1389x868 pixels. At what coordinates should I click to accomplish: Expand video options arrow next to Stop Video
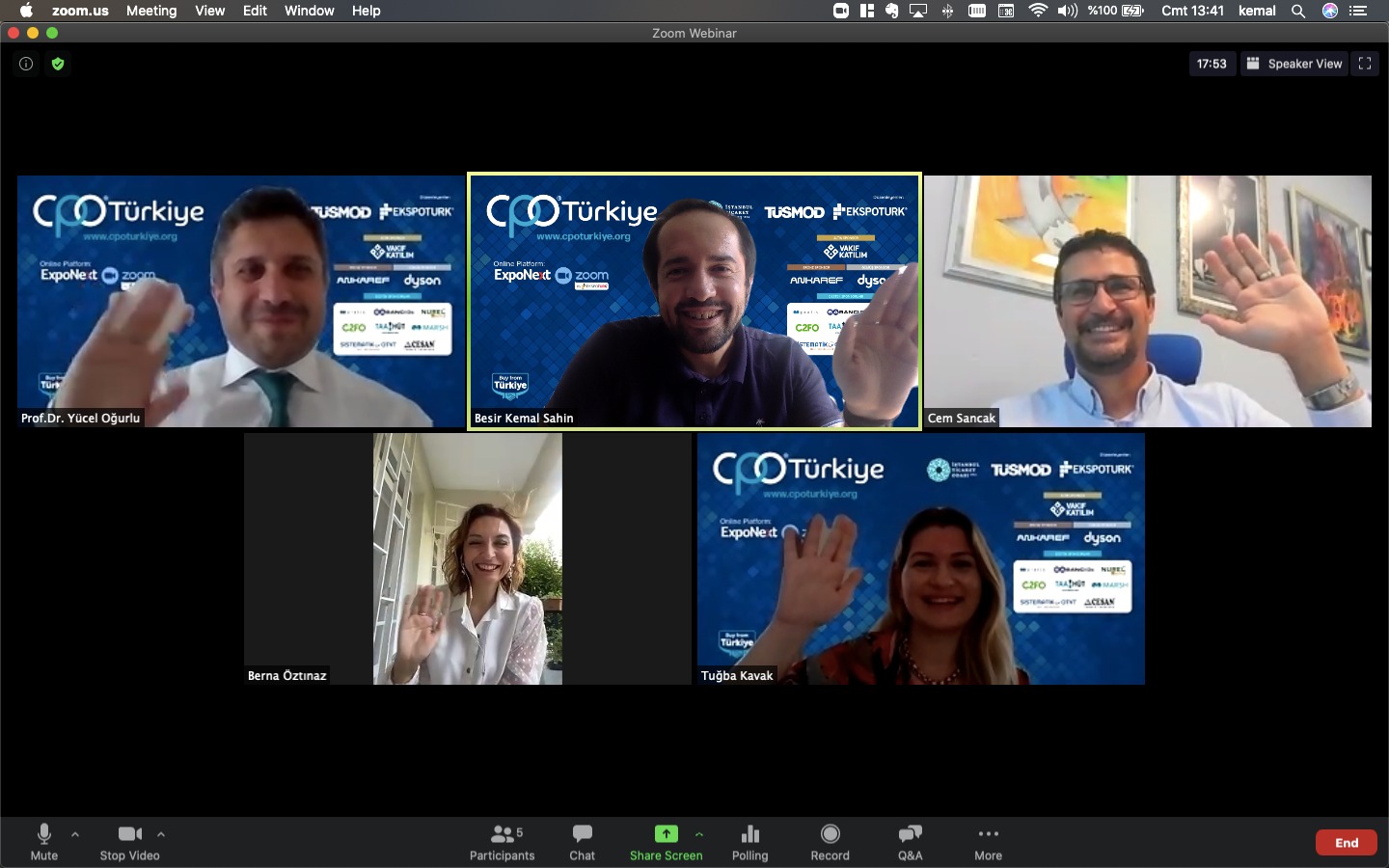coord(161,834)
